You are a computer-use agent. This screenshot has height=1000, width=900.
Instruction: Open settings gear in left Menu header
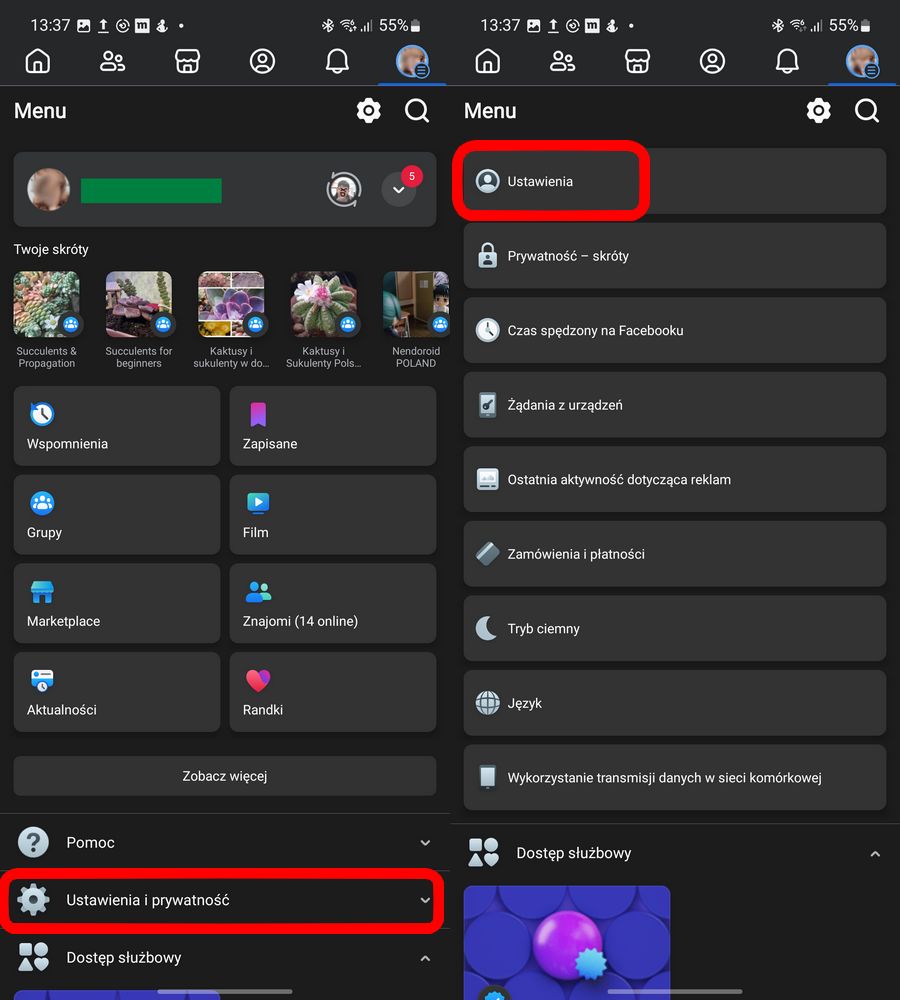coord(369,110)
